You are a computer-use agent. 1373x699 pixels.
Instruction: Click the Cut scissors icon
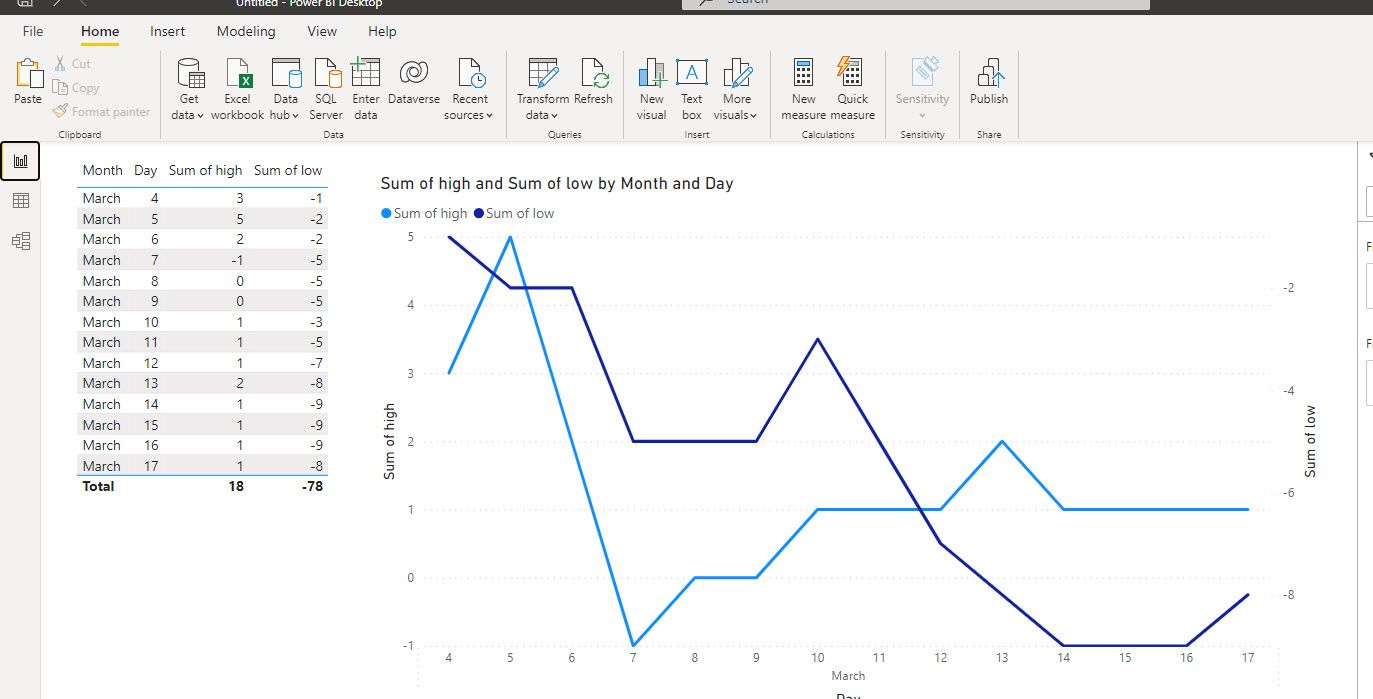(x=60, y=63)
